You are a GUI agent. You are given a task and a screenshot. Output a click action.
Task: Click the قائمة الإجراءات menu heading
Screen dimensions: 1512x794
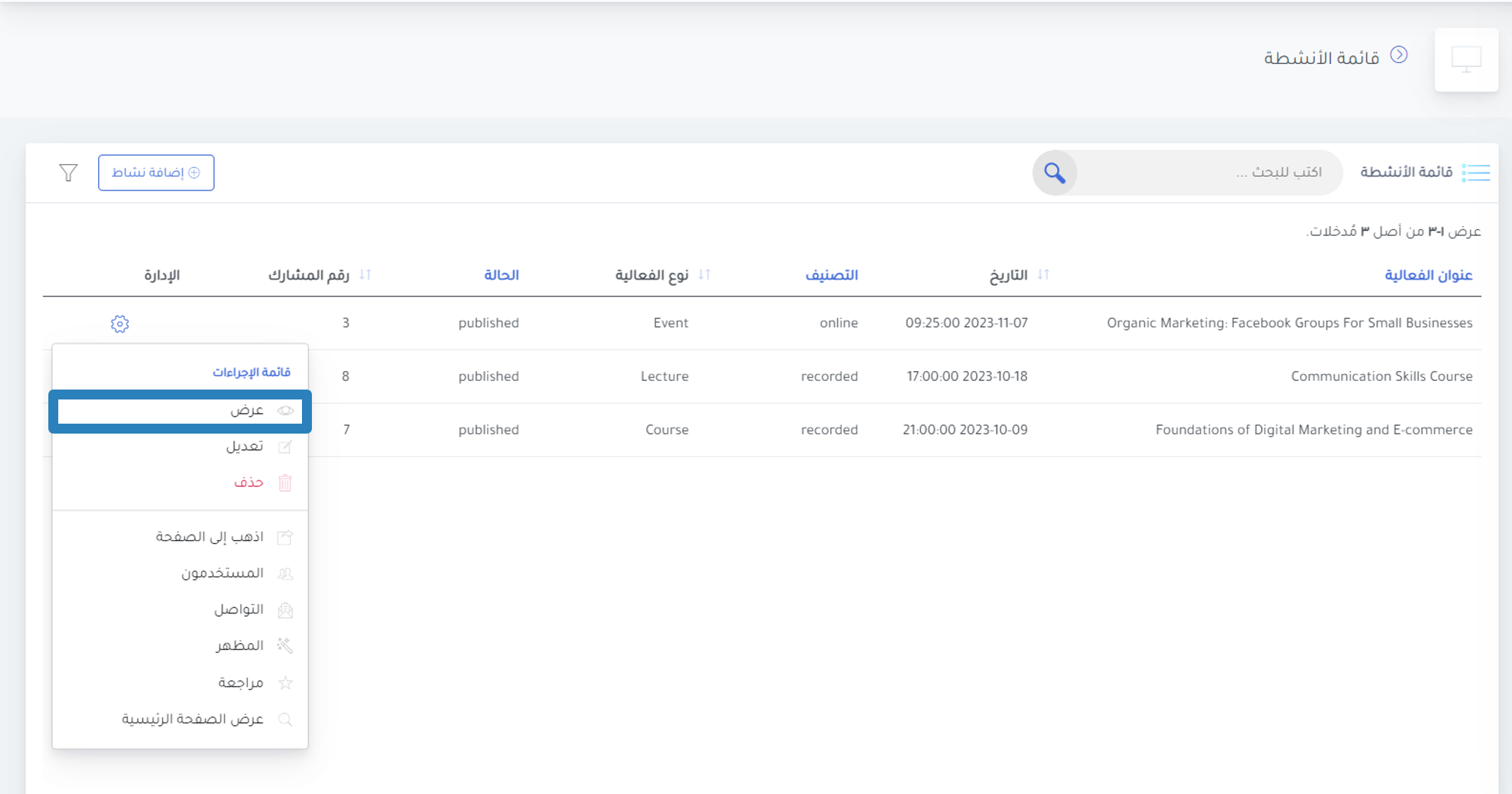(x=251, y=372)
